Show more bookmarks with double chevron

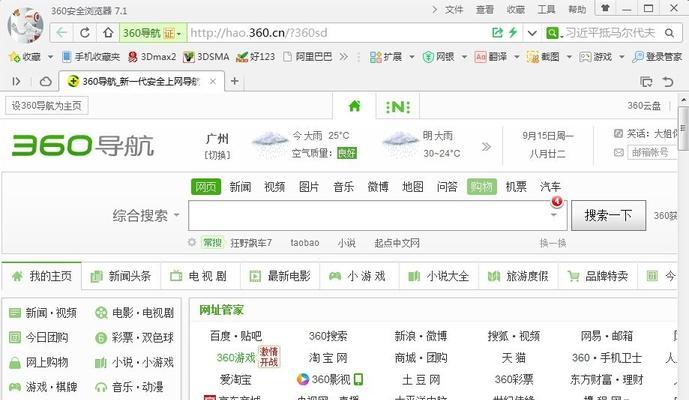[x=344, y=57]
